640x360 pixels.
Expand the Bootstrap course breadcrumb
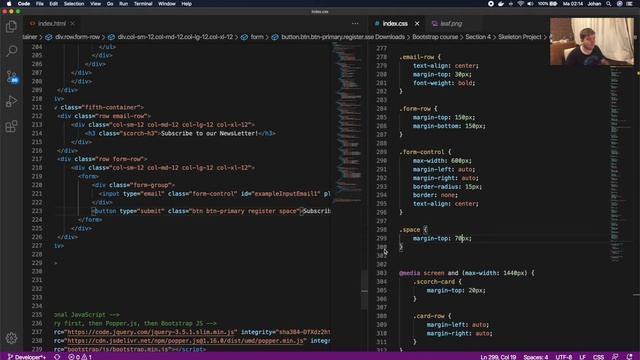[435, 37]
